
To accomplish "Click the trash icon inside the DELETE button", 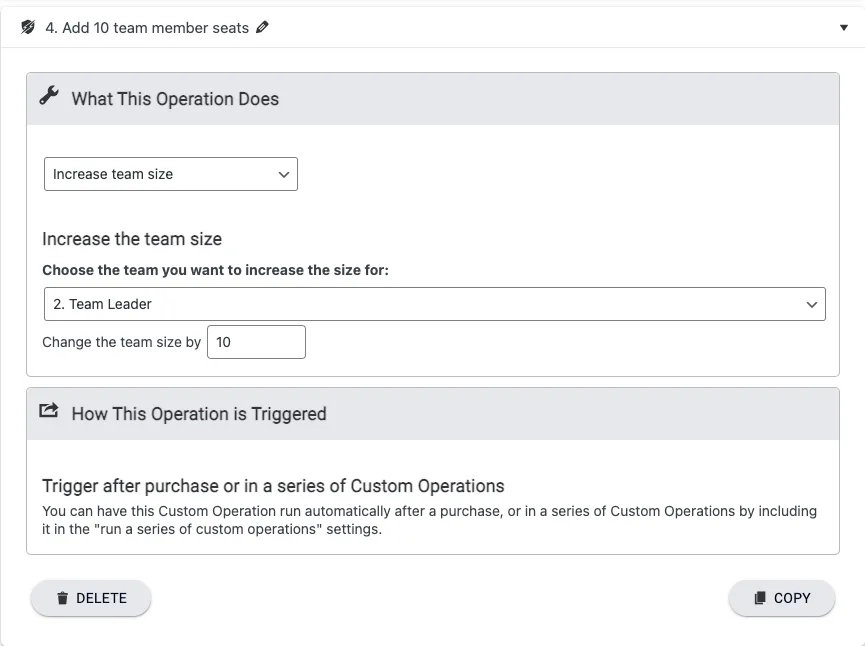I will coord(61,598).
